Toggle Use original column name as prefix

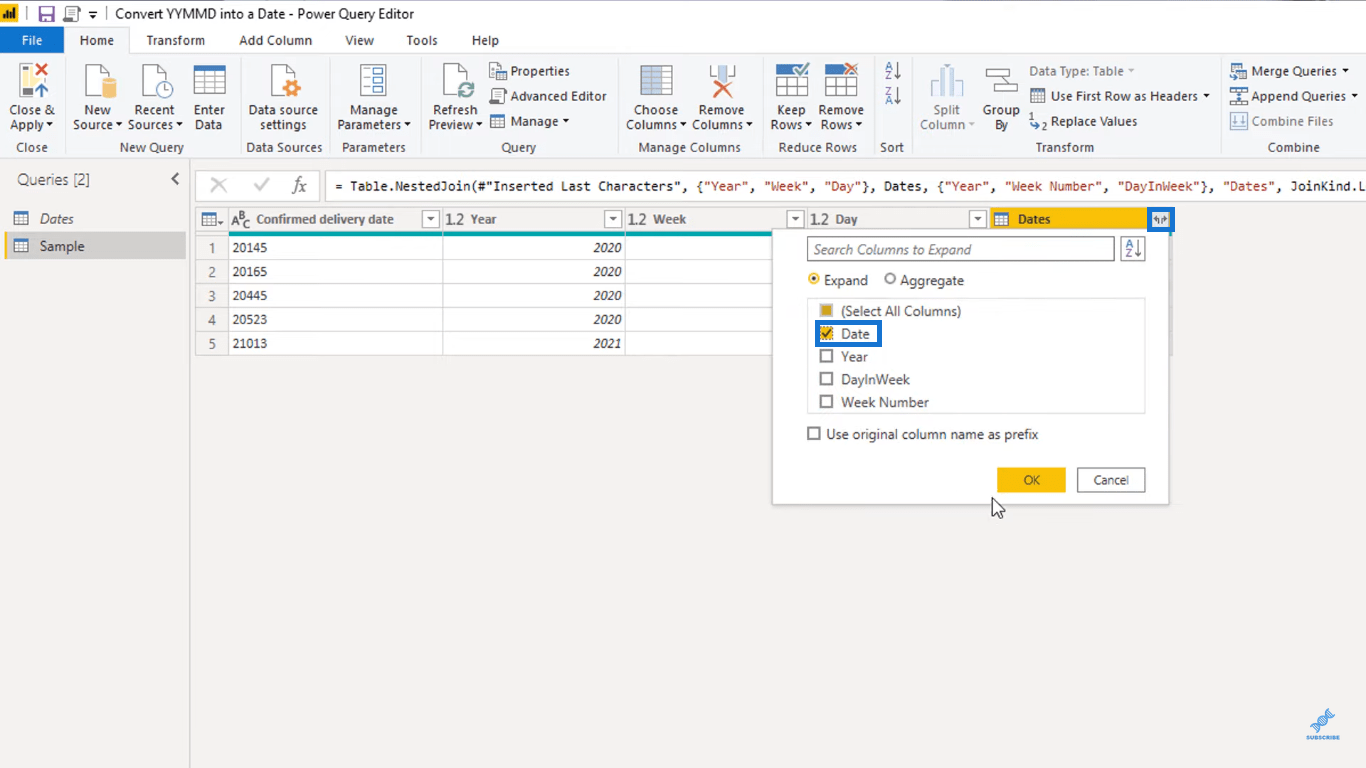click(x=814, y=434)
